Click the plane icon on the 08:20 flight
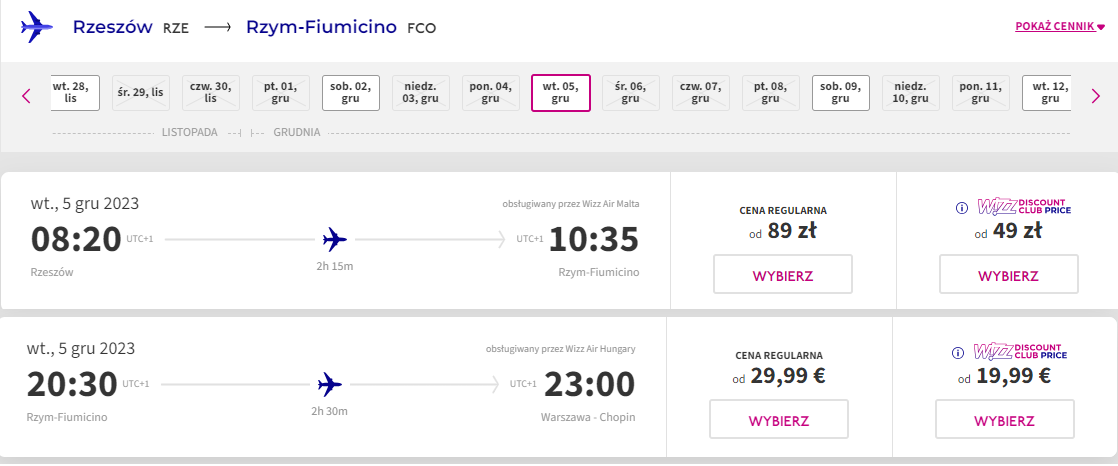This screenshot has height=466, width=1118. coord(334,239)
